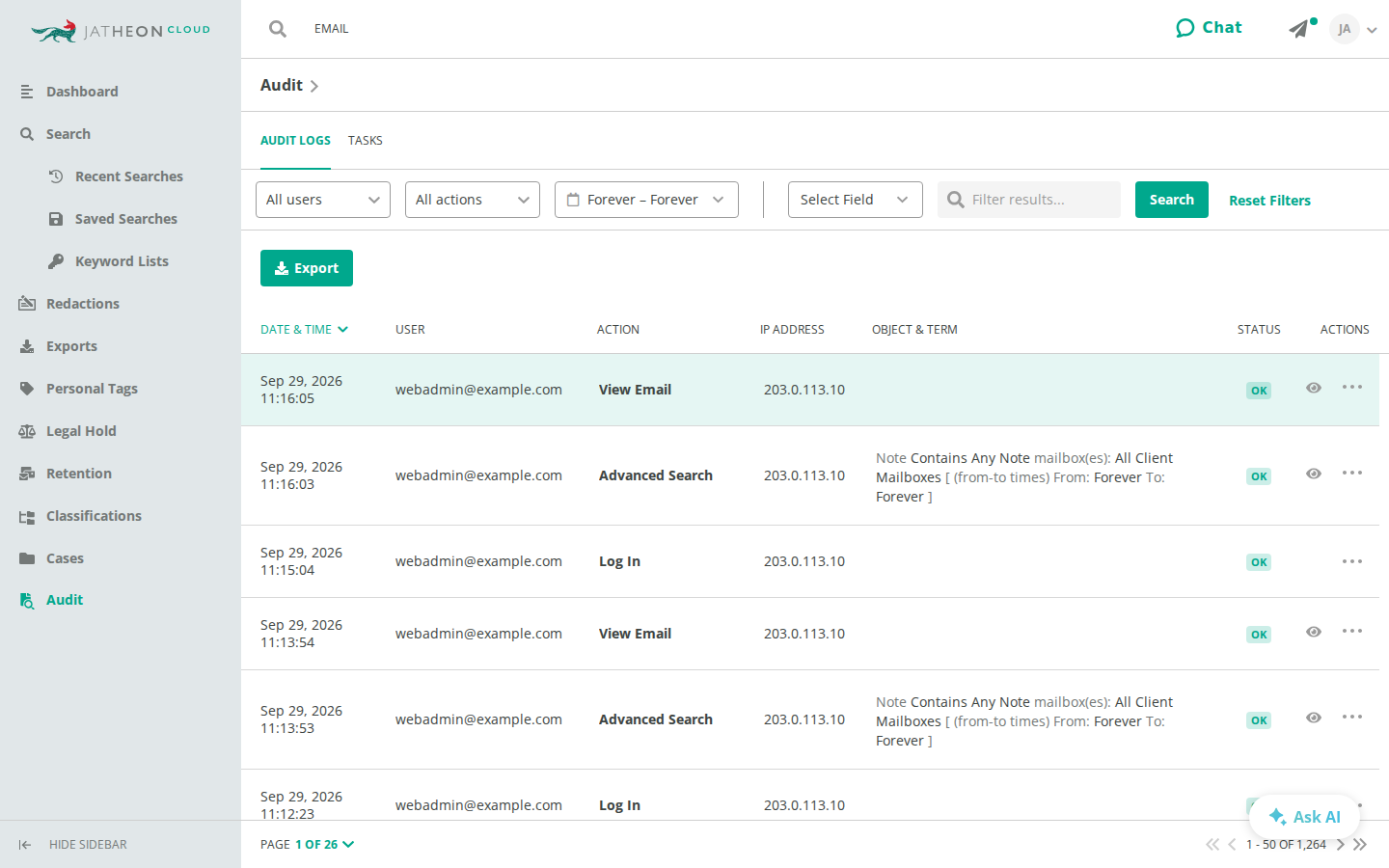Open the paper plane notifications icon

point(1299,29)
